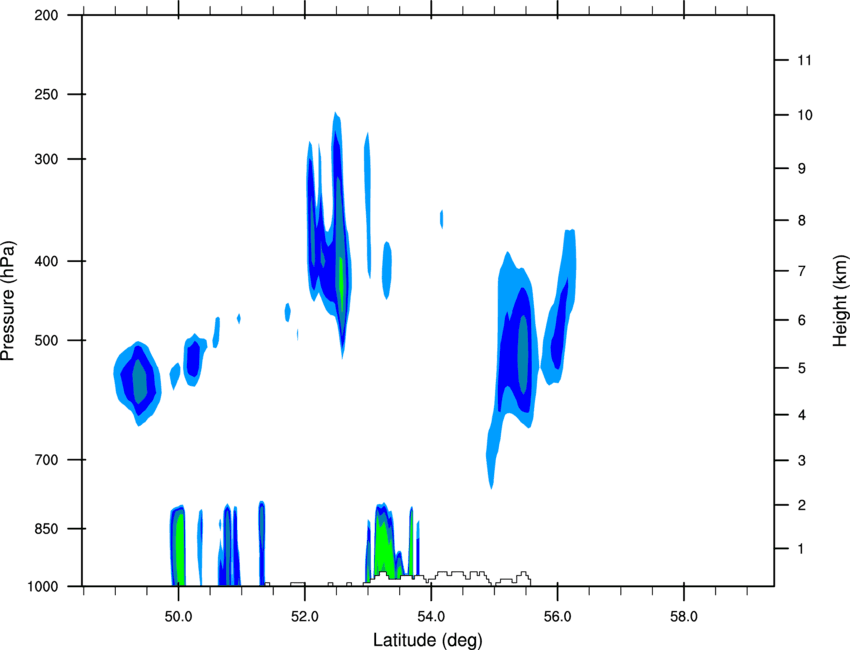Click the 2 km height label
Image resolution: width=850 pixels, height=650 pixels.
coord(801,505)
